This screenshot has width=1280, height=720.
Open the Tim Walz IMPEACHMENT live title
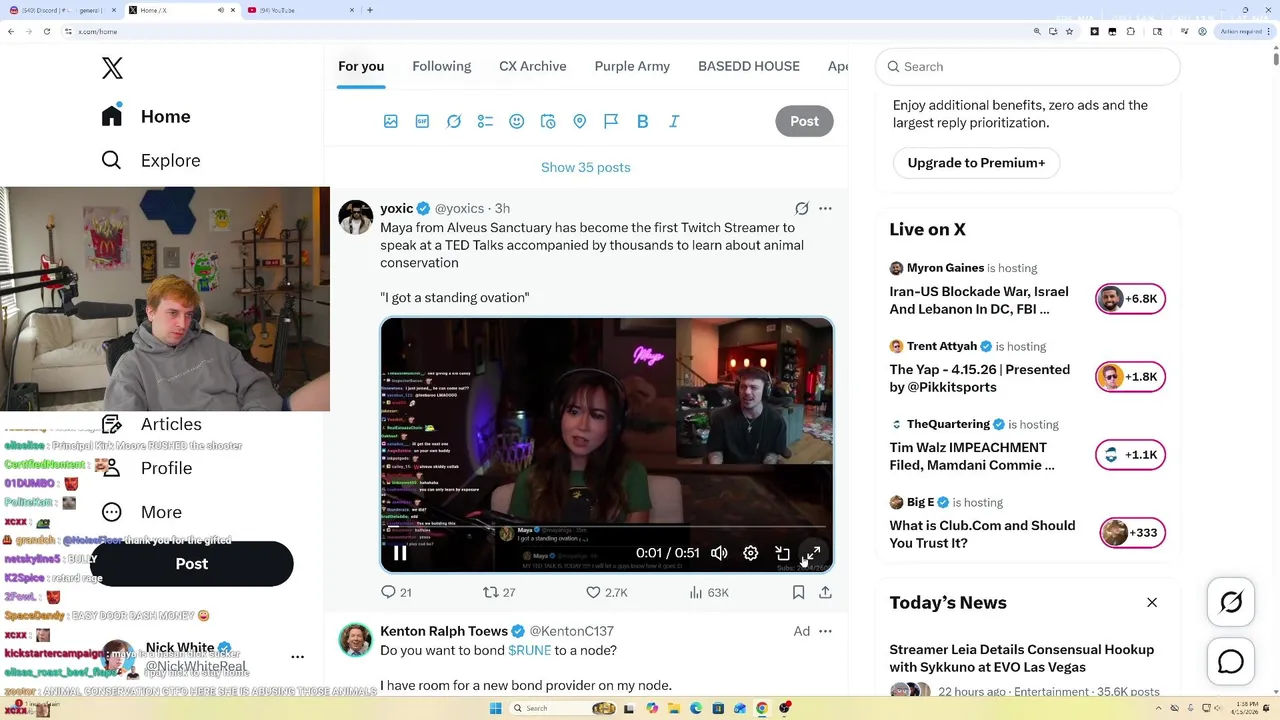point(971,456)
